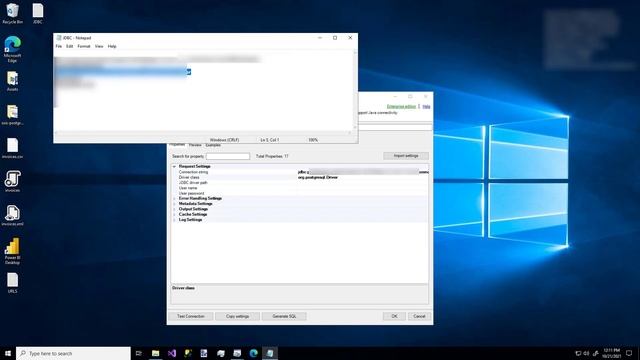This screenshot has width=640, height=360.
Task: Click the 100% zoom indicator in Notepad
Action: click(x=313, y=140)
